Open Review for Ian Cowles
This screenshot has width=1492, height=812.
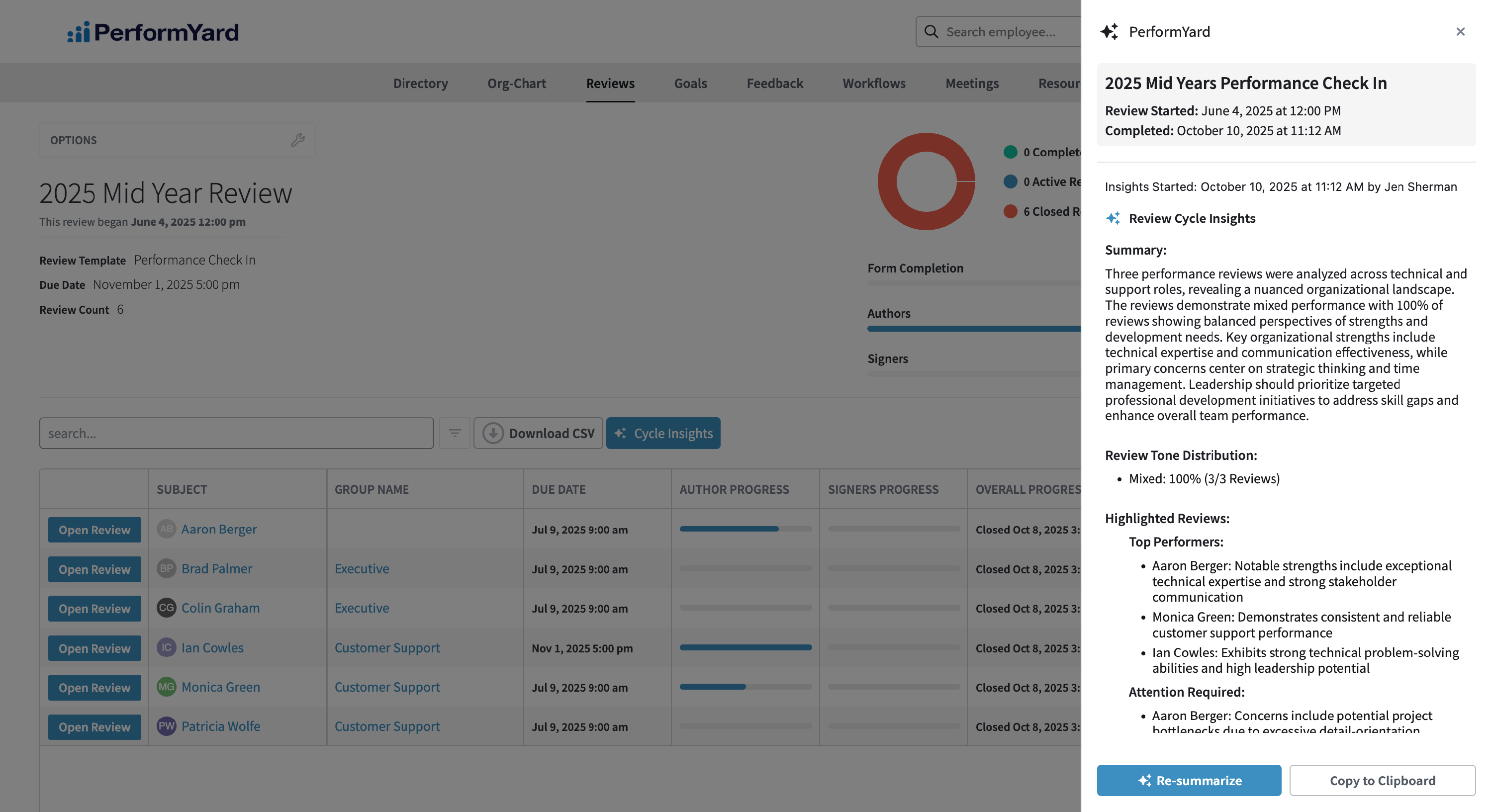[x=94, y=648]
